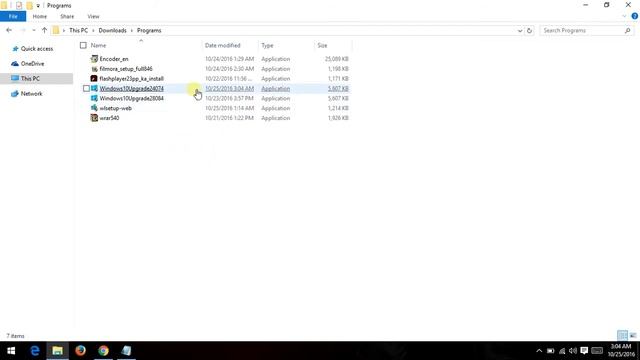Navigate to Downloads in the breadcrumb

coord(112,31)
